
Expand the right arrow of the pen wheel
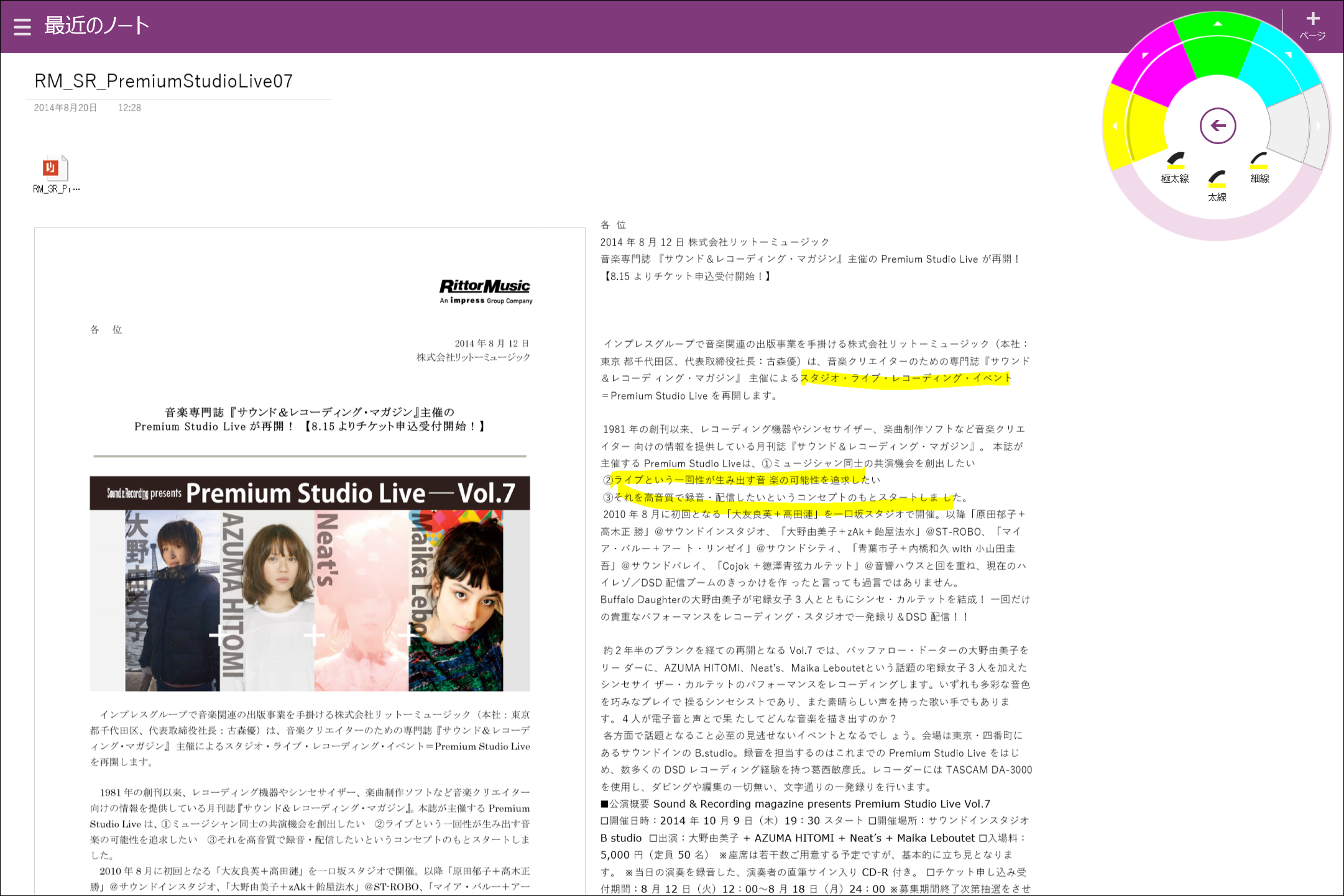click(x=1319, y=126)
